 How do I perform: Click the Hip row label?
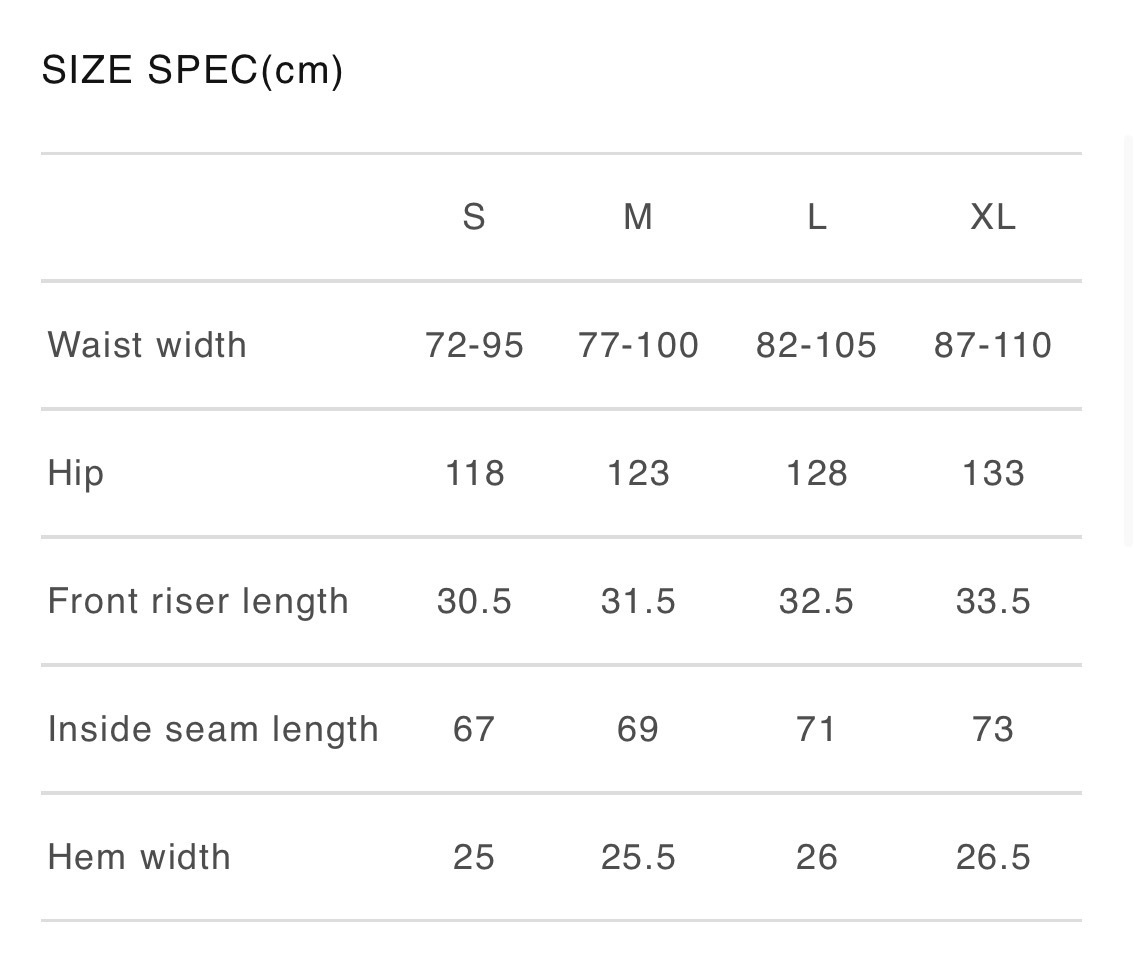(x=76, y=473)
